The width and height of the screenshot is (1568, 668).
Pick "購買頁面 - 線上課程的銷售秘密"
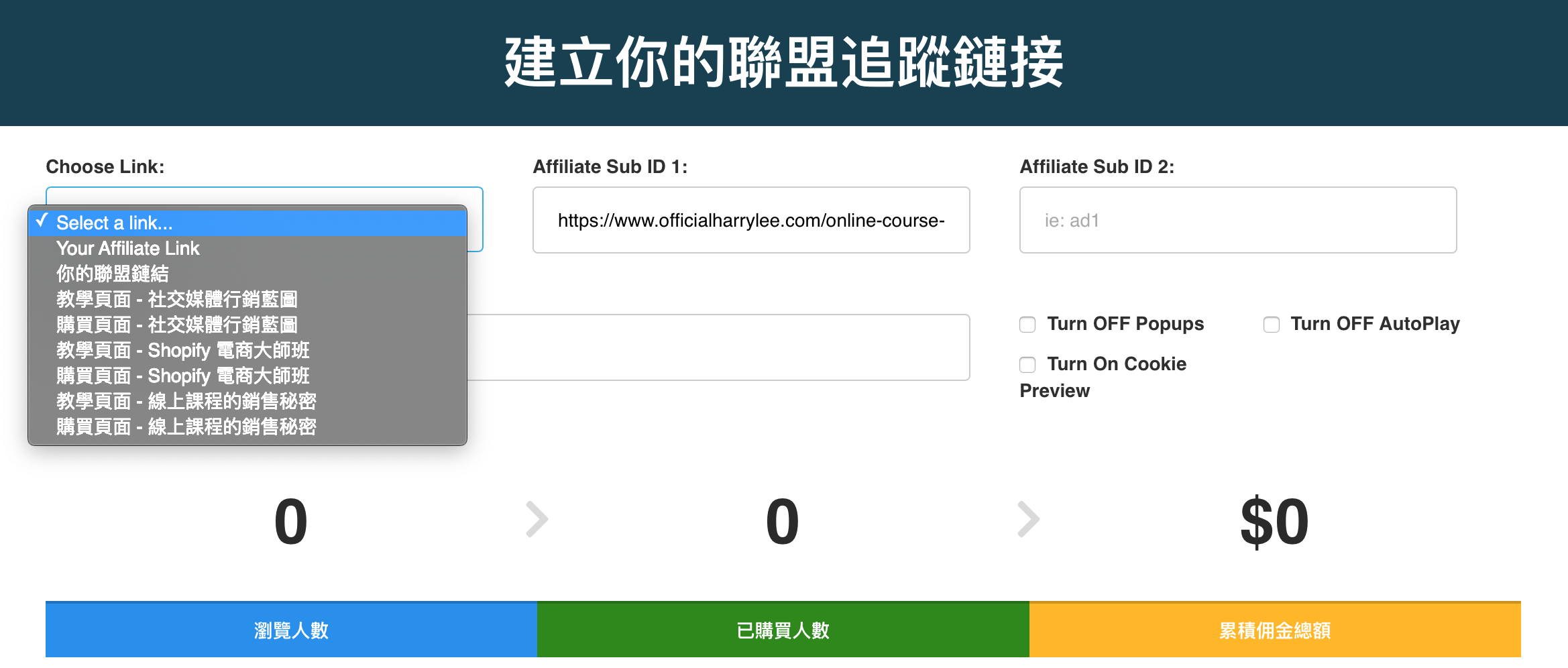(186, 427)
